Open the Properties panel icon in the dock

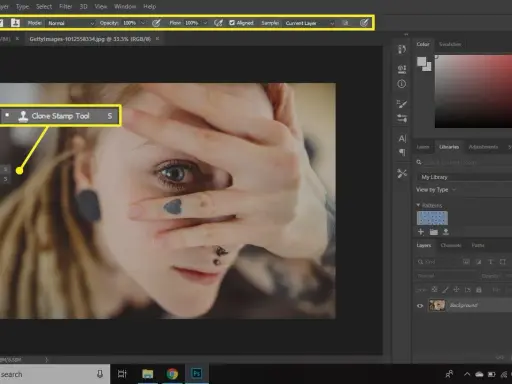[x=402, y=69]
